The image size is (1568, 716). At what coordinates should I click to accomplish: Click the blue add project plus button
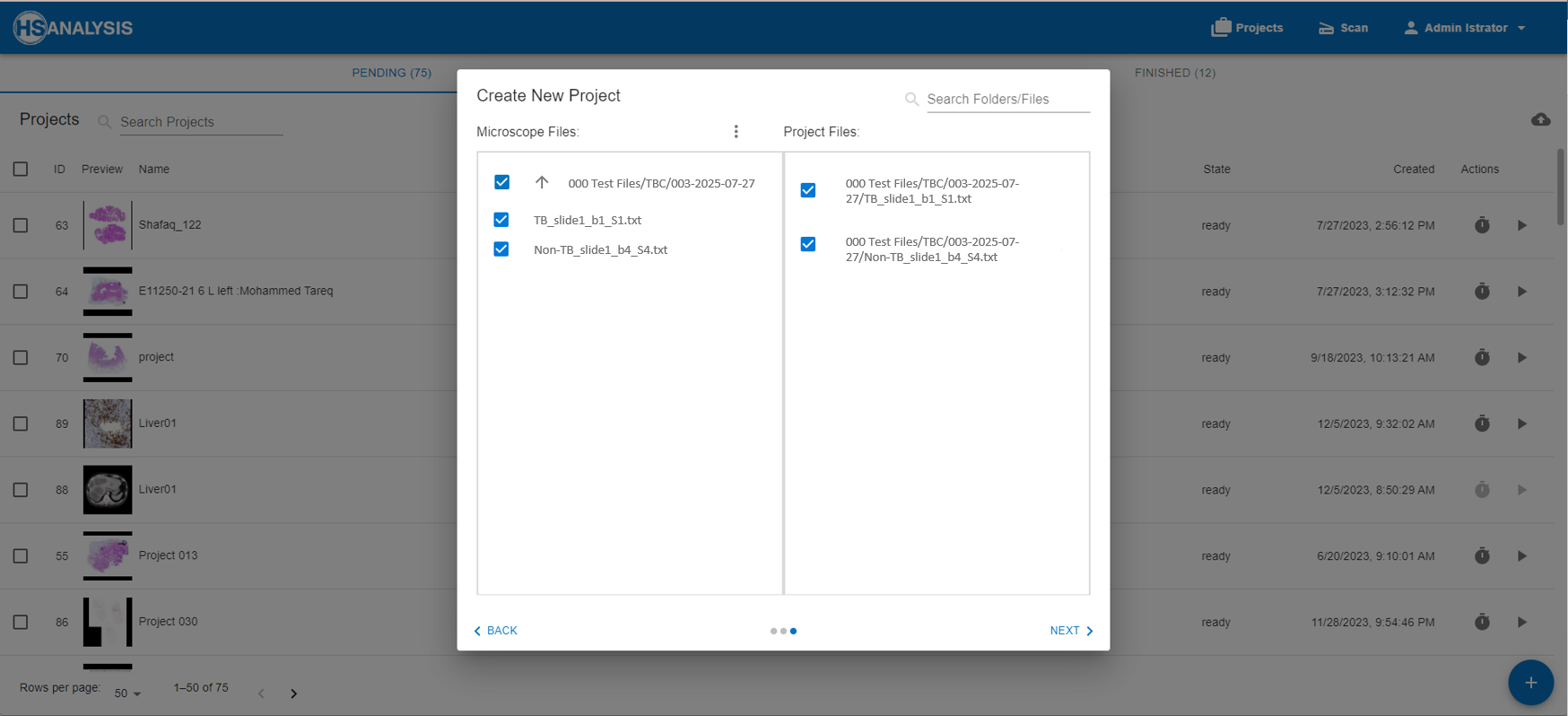coord(1530,683)
